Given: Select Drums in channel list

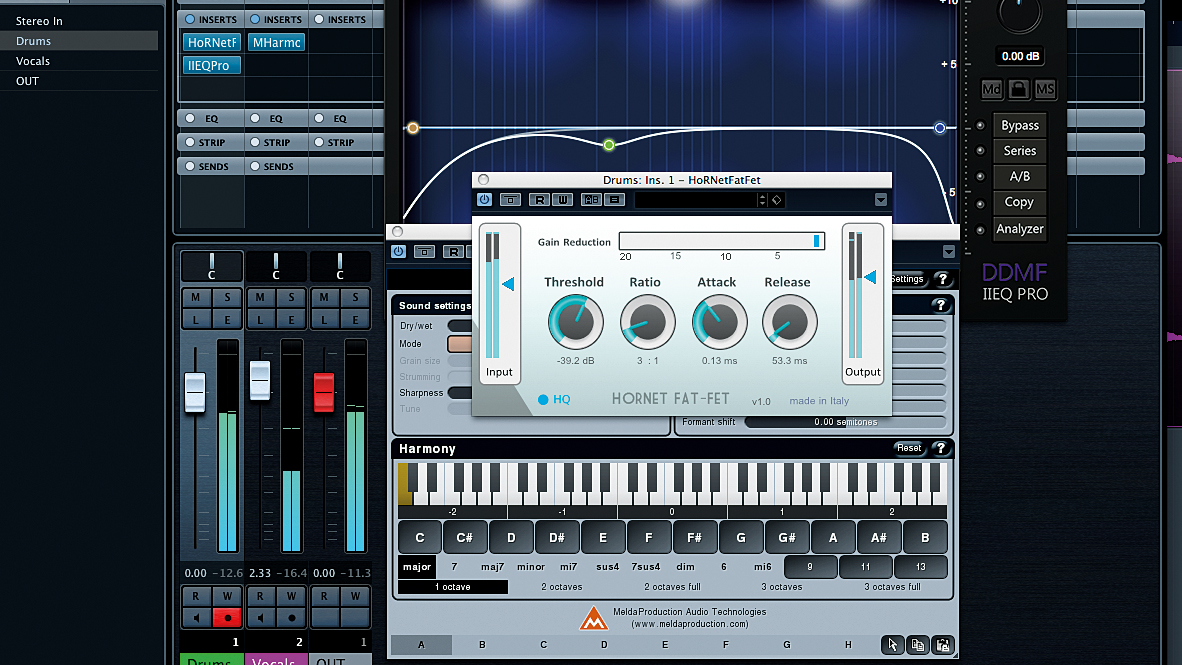Looking at the screenshot, I should coord(79,41).
